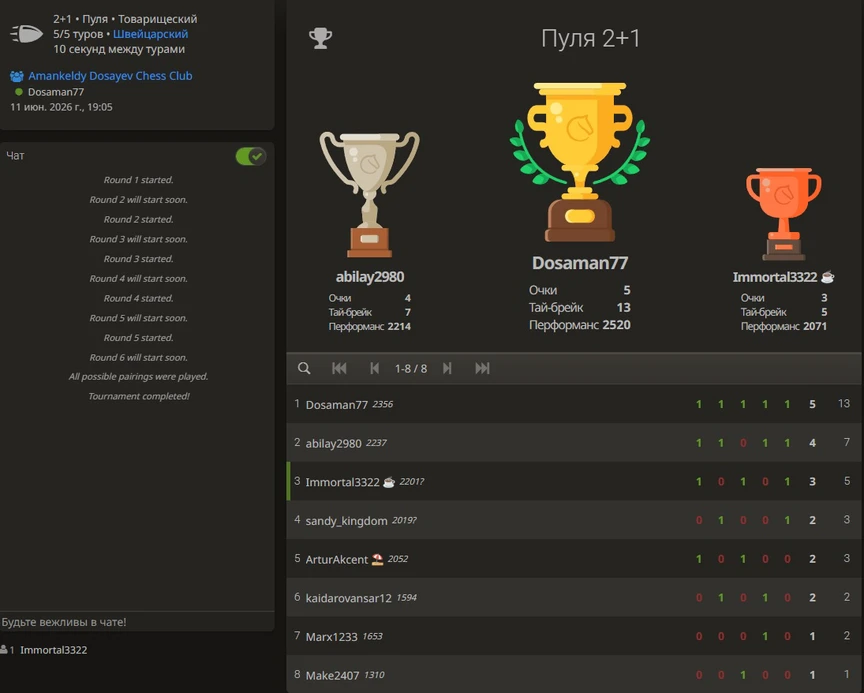Viewport: 864px width, 693px height.
Task: Open the player search magnifier icon
Action: pos(304,368)
